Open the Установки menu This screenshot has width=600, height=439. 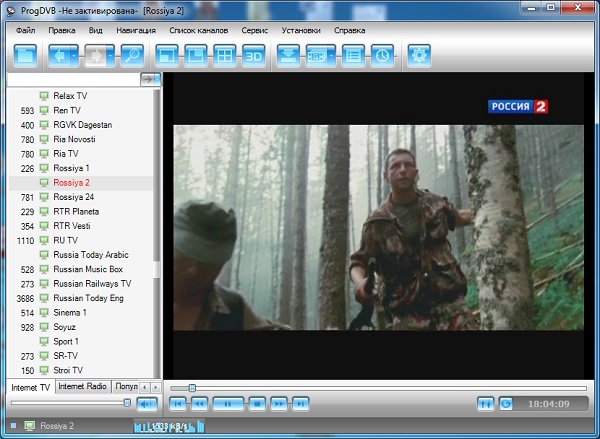click(x=301, y=30)
